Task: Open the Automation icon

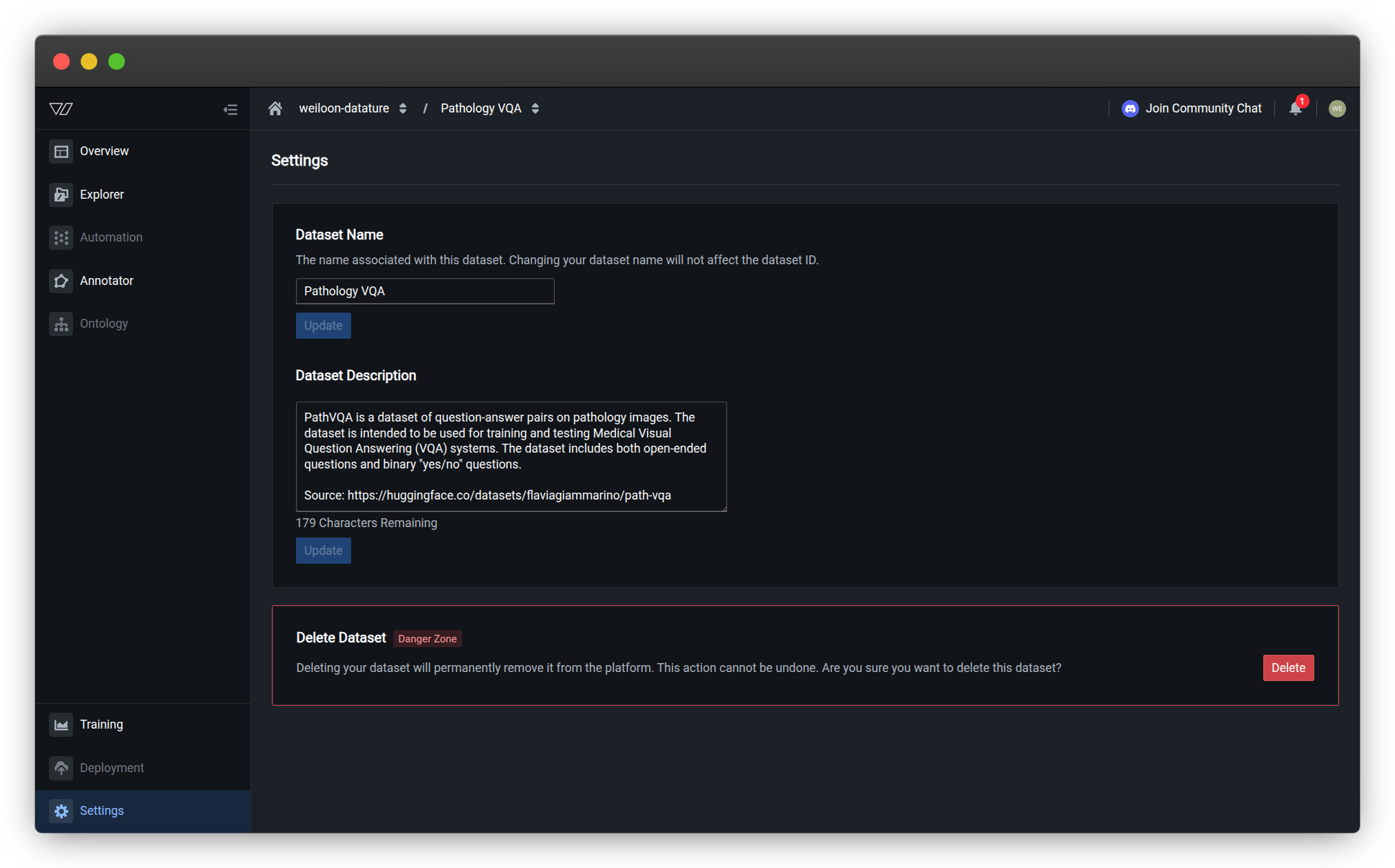Action: [x=61, y=237]
